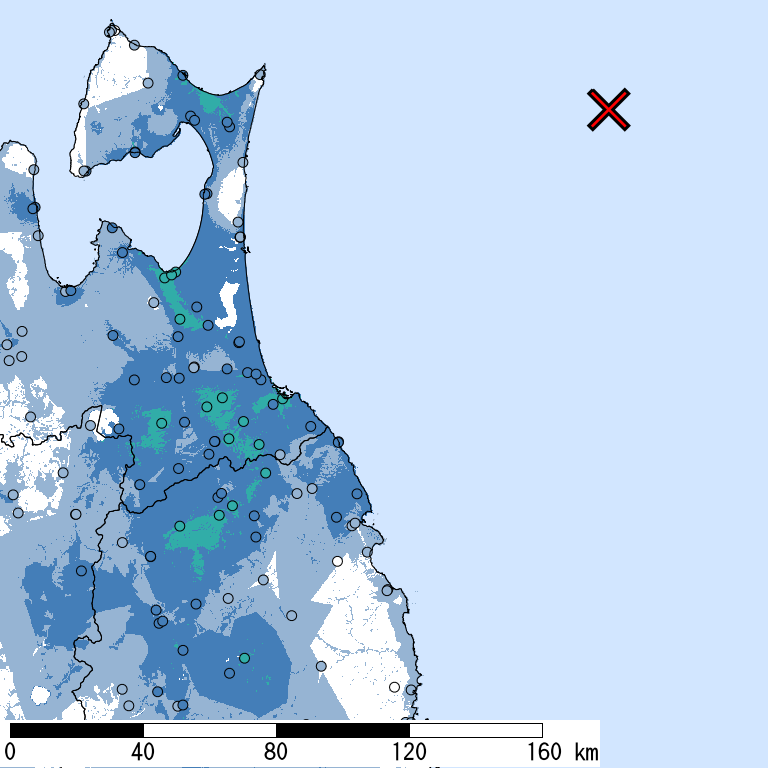Screen dimensions: 768x768
Task: Click the white scale segment between 40 and 80
Action: tap(209, 730)
